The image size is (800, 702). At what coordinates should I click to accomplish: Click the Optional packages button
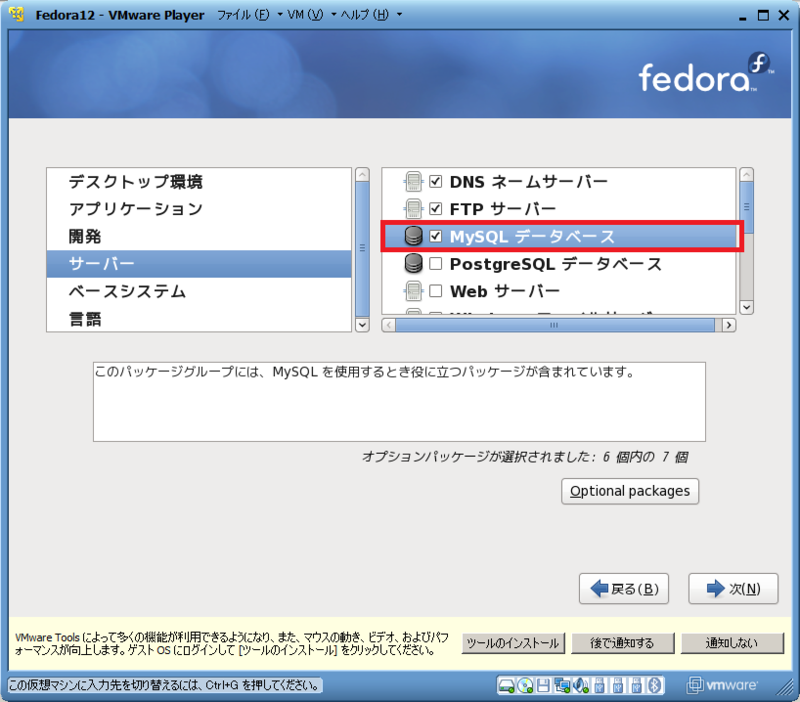coord(629,491)
